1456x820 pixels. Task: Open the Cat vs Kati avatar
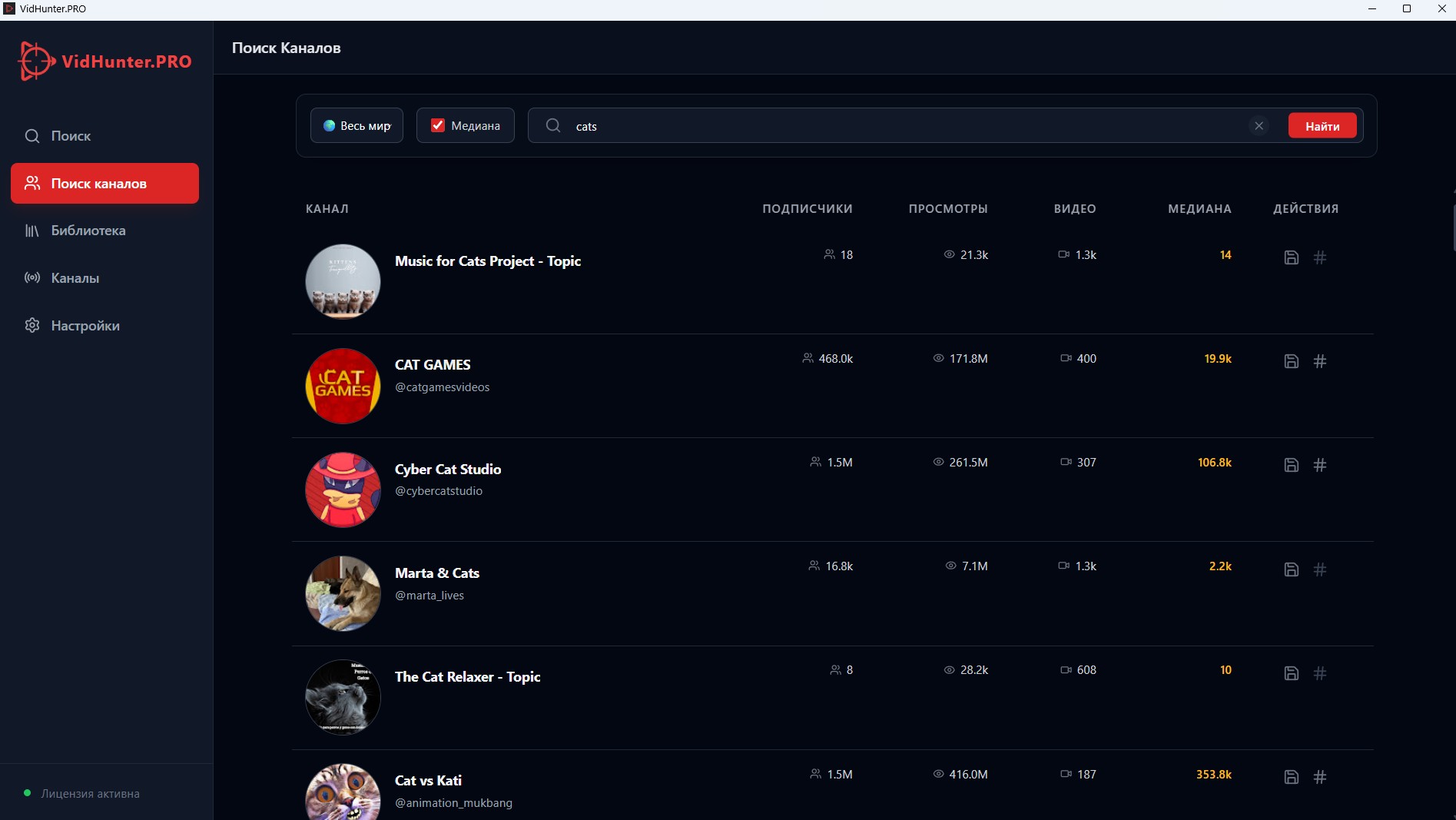(x=343, y=792)
